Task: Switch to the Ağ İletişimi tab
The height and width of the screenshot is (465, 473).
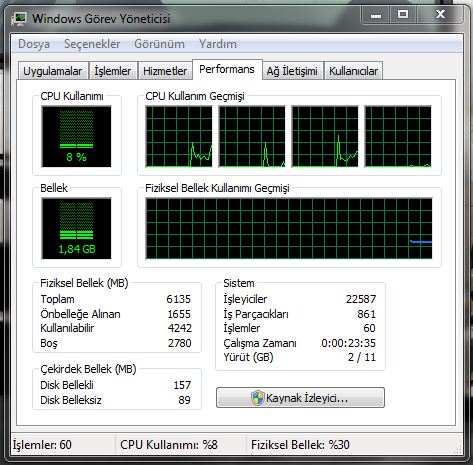Action: 292,71
